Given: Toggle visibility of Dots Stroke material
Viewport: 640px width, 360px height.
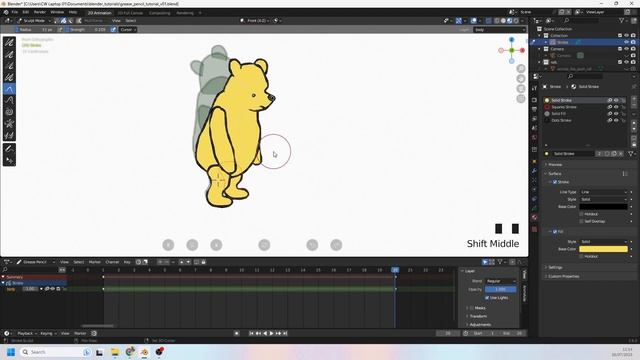Looking at the screenshot, I should 616,120.
